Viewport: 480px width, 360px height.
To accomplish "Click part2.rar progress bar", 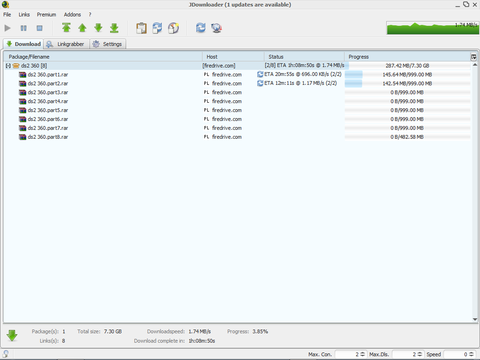I will tap(407, 83).
